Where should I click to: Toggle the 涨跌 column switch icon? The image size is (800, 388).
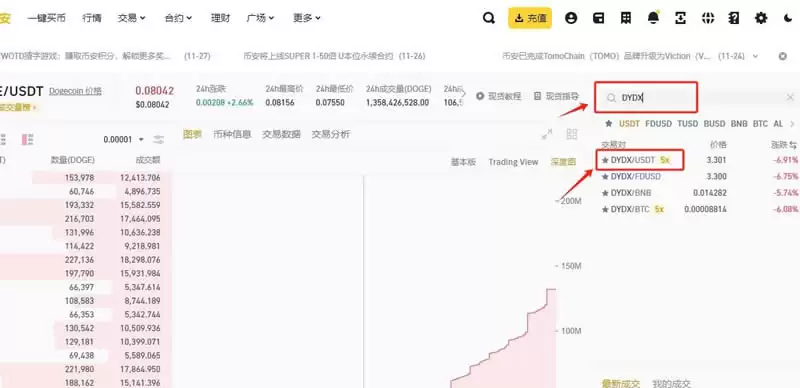point(793,145)
